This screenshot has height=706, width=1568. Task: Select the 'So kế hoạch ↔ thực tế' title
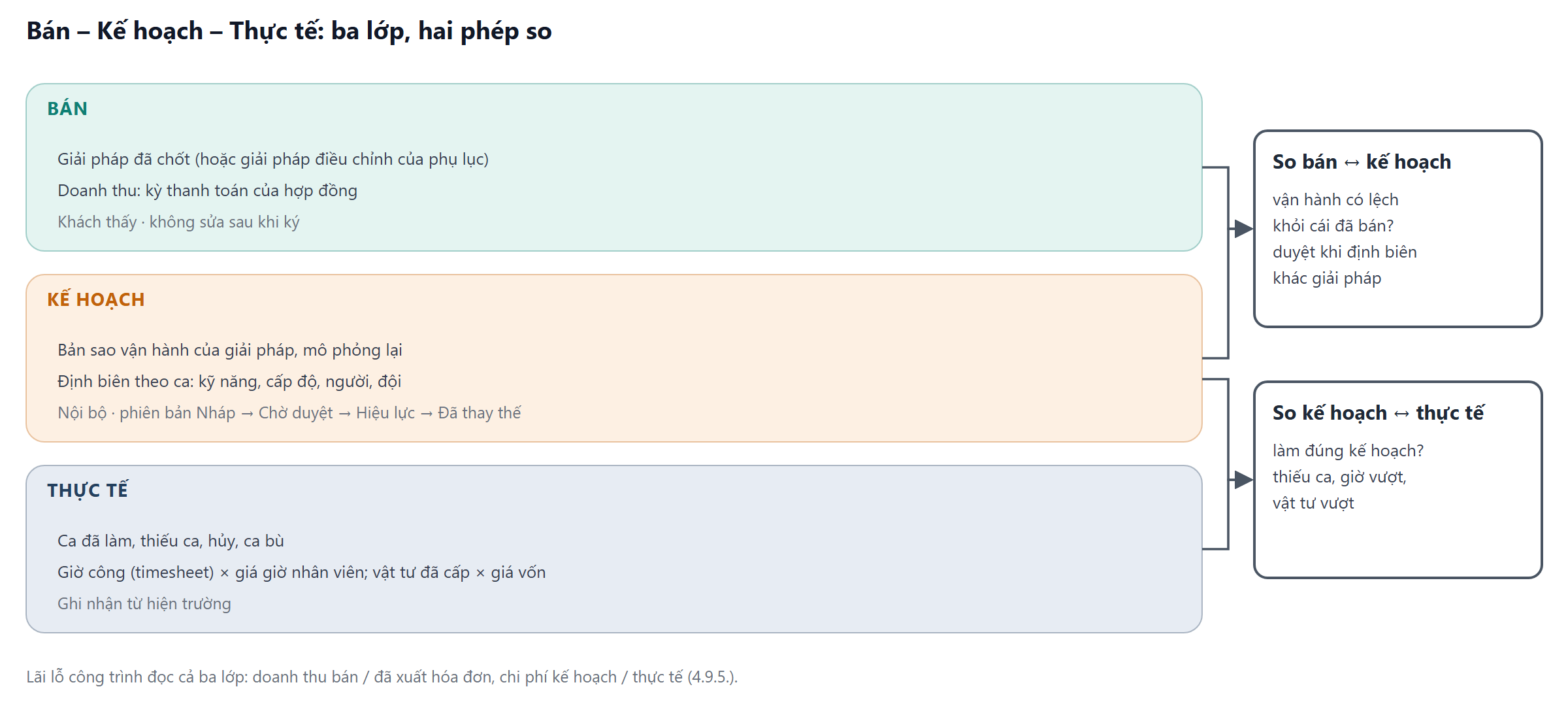click(1379, 412)
